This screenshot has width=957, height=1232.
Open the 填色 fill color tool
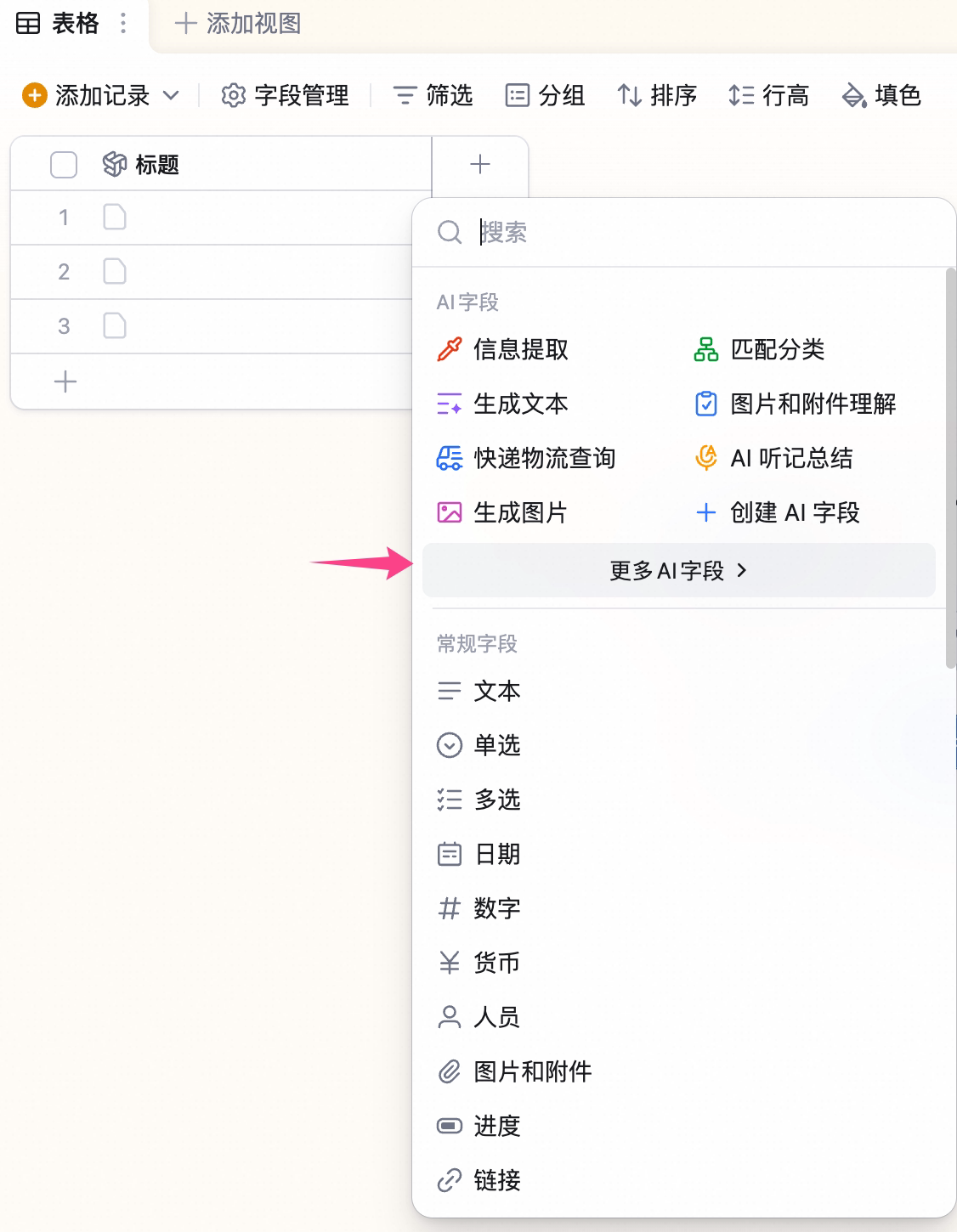pyautogui.click(x=881, y=95)
